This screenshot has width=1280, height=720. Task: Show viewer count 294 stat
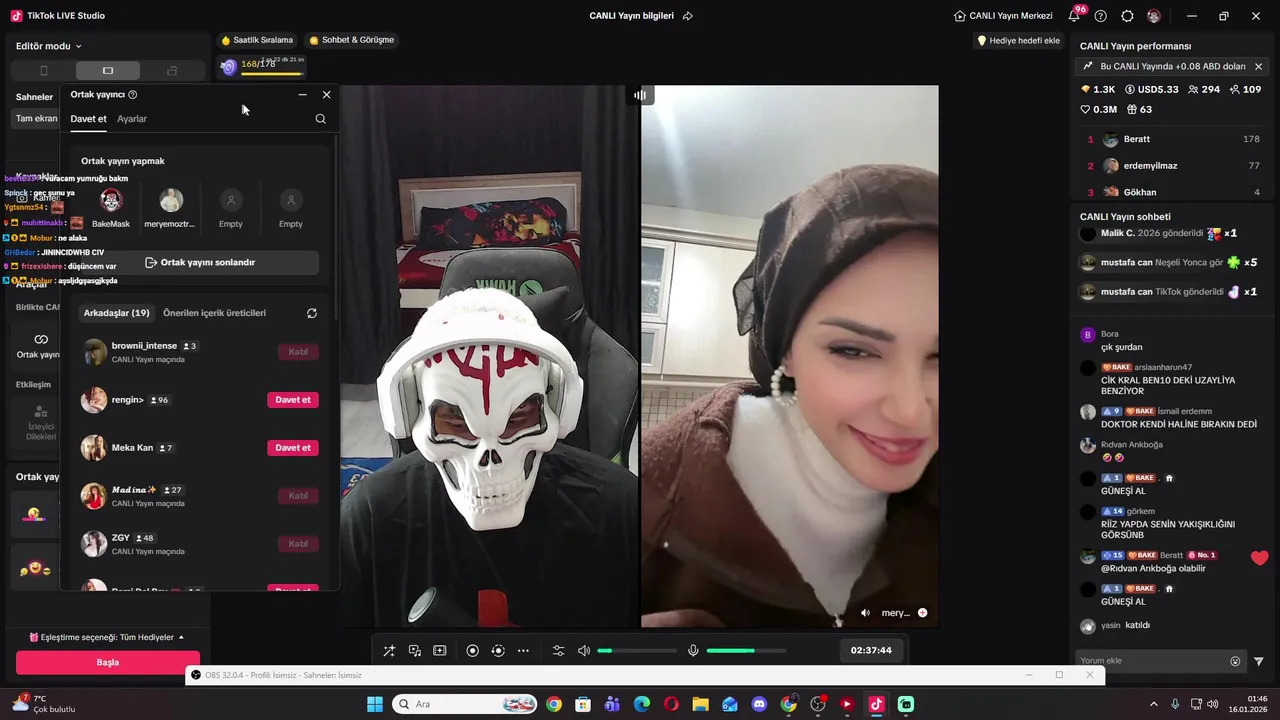click(1202, 89)
